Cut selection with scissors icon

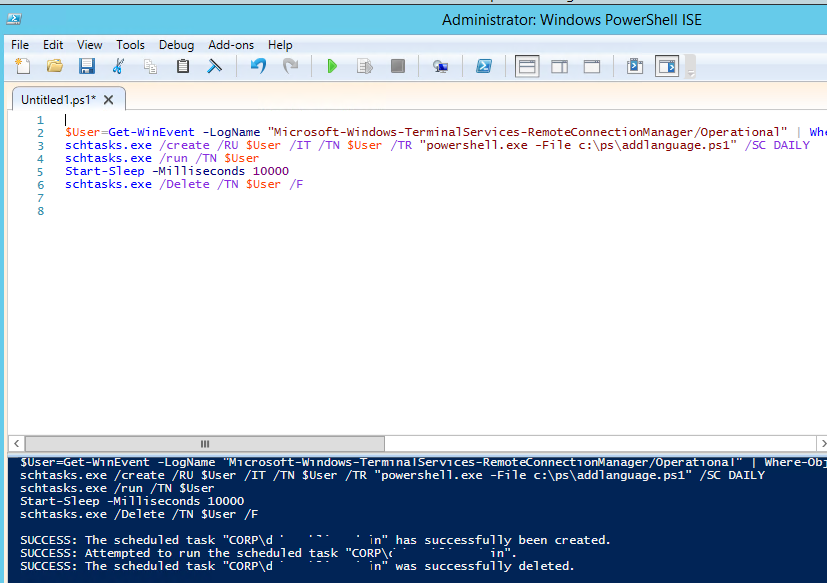(119, 66)
